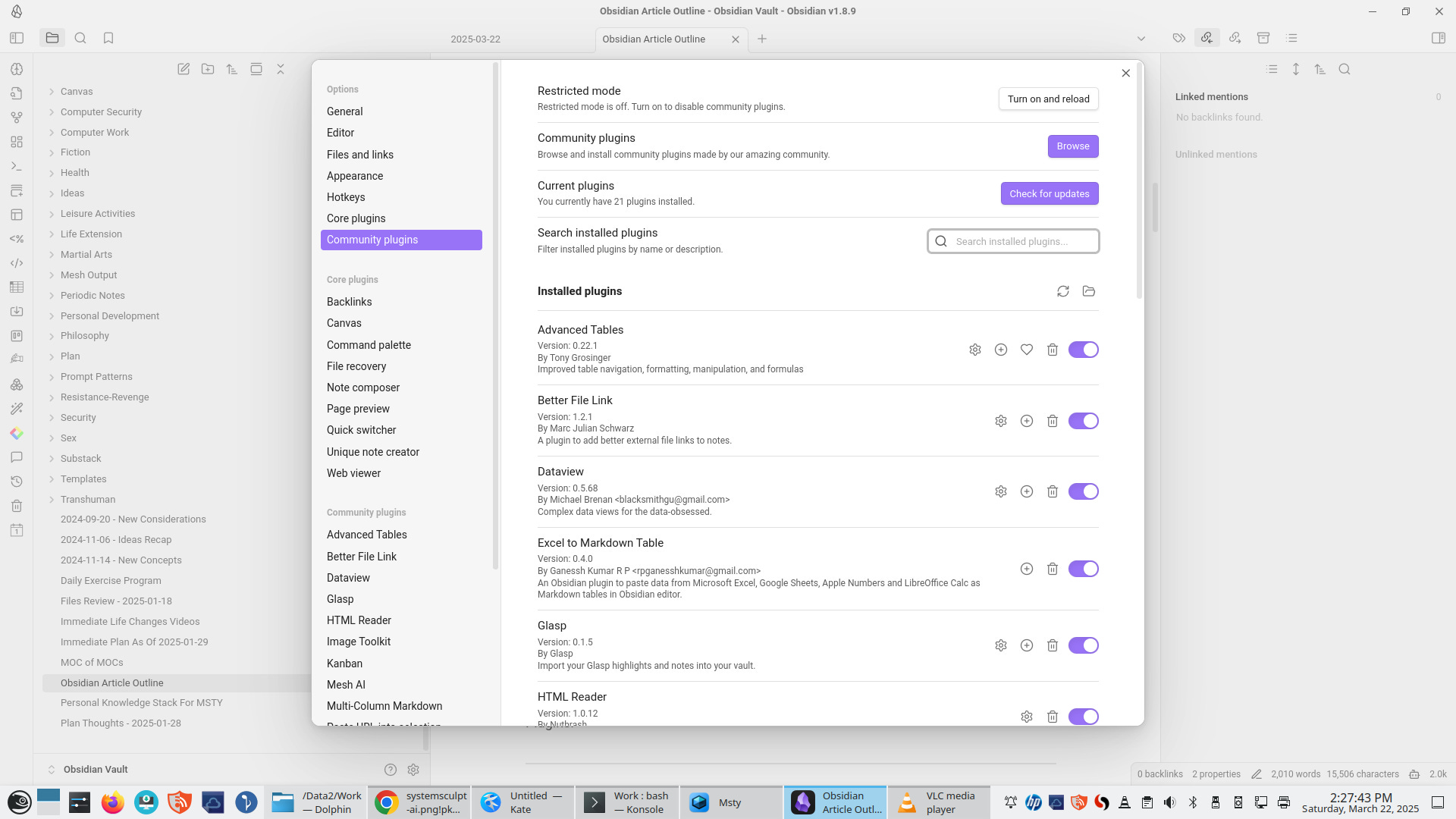Open vault settings gear at bottom

pyautogui.click(x=413, y=770)
